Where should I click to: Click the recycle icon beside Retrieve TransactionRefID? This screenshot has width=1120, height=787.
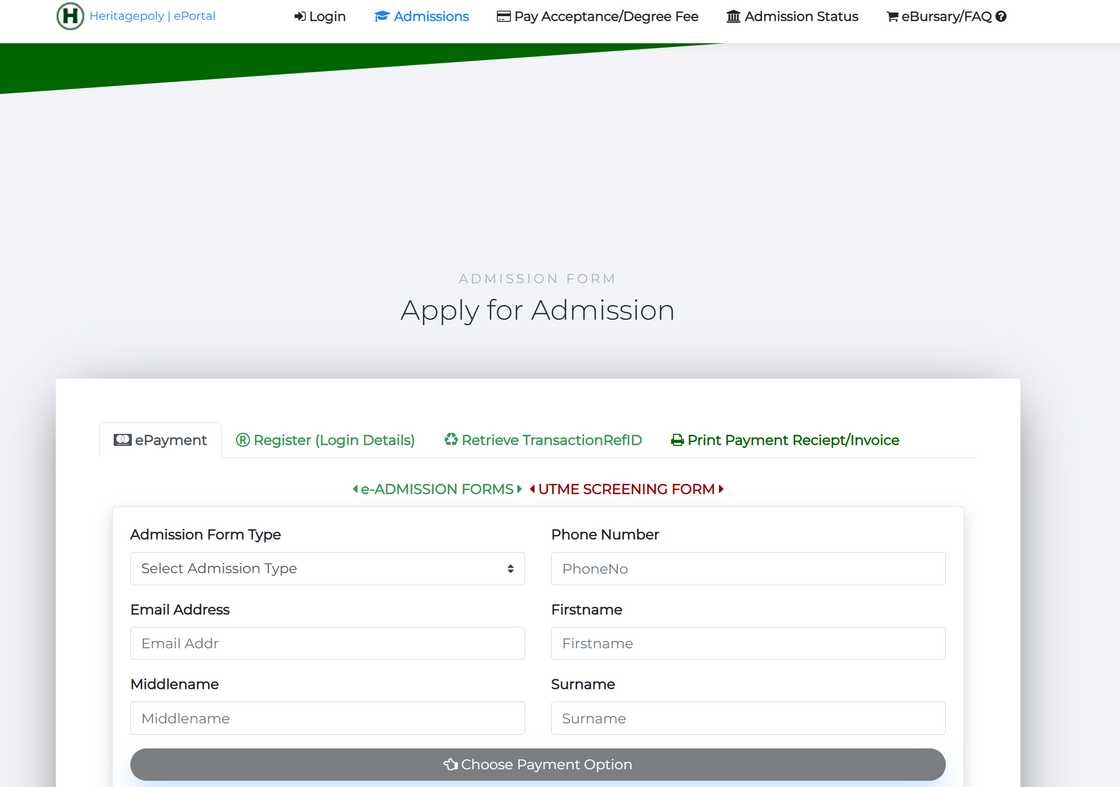[x=451, y=440]
